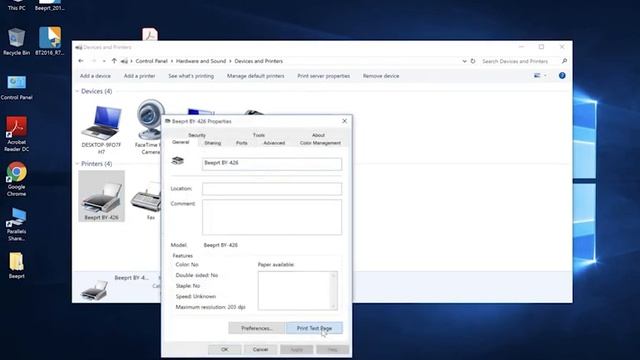The width and height of the screenshot is (640, 360).
Task: Collapse the Devices (4) group
Action: [x=77, y=91]
